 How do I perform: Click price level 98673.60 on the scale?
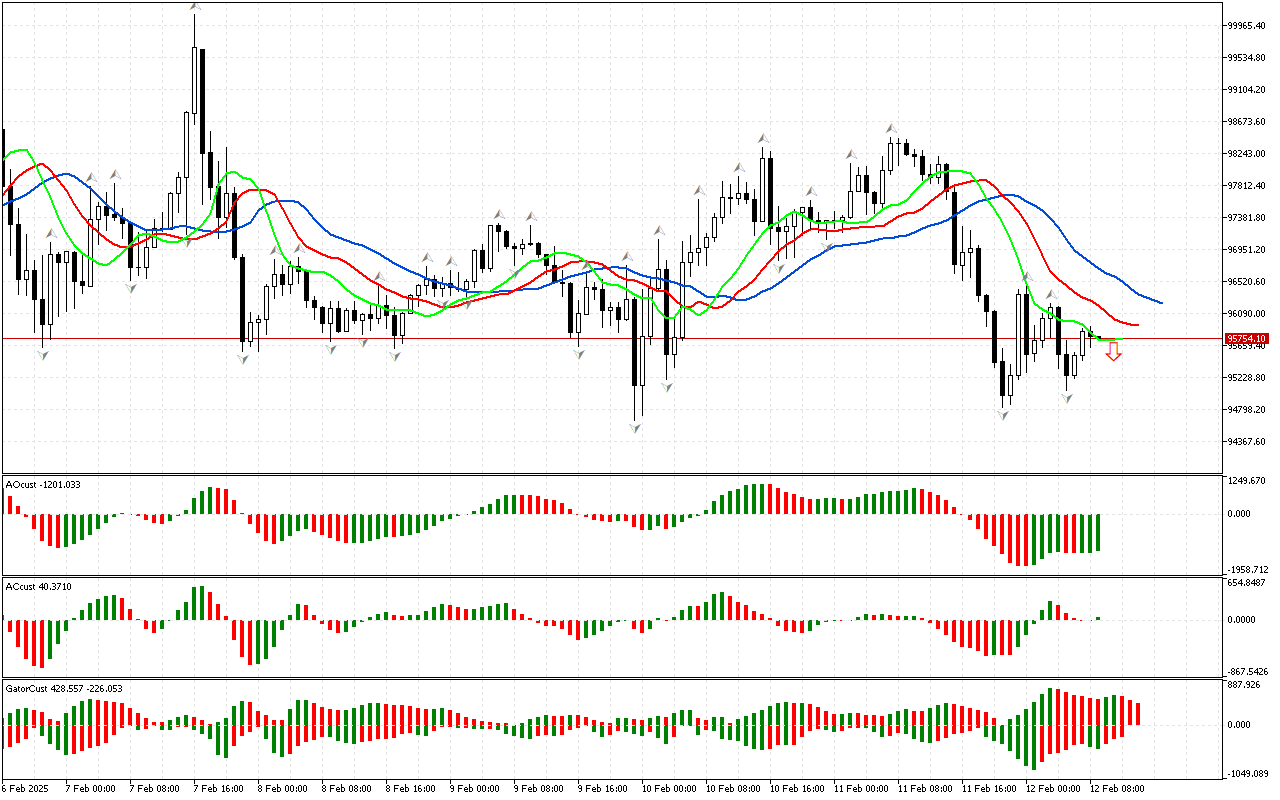[x=1248, y=122]
